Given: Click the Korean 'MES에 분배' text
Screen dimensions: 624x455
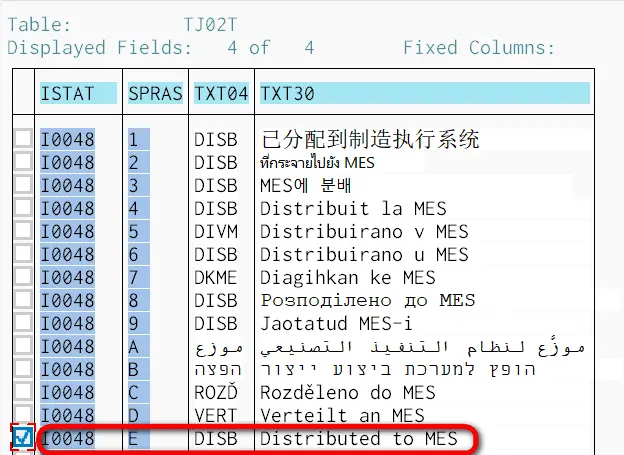Looking at the screenshot, I should click(x=306, y=186).
